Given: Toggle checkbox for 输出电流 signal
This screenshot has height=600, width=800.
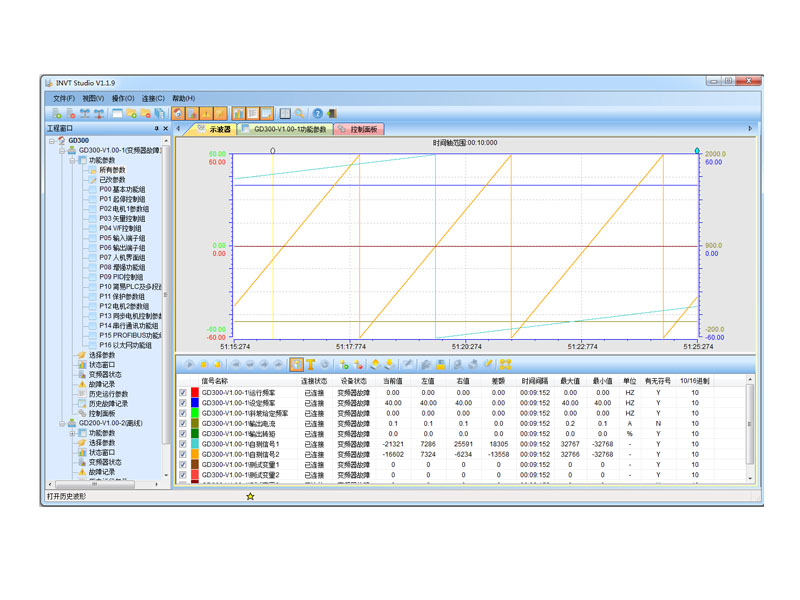Looking at the screenshot, I should tap(182, 424).
